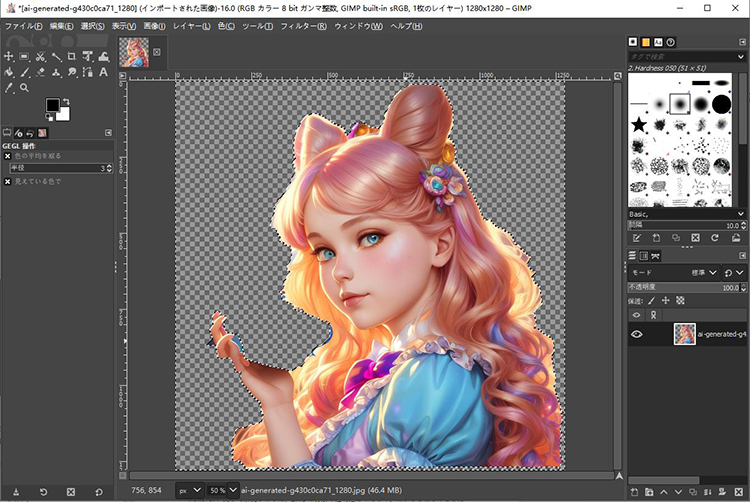This screenshot has width=750, height=502.
Task: Select the Move tool in the toolbox
Action: coord(9,56)
